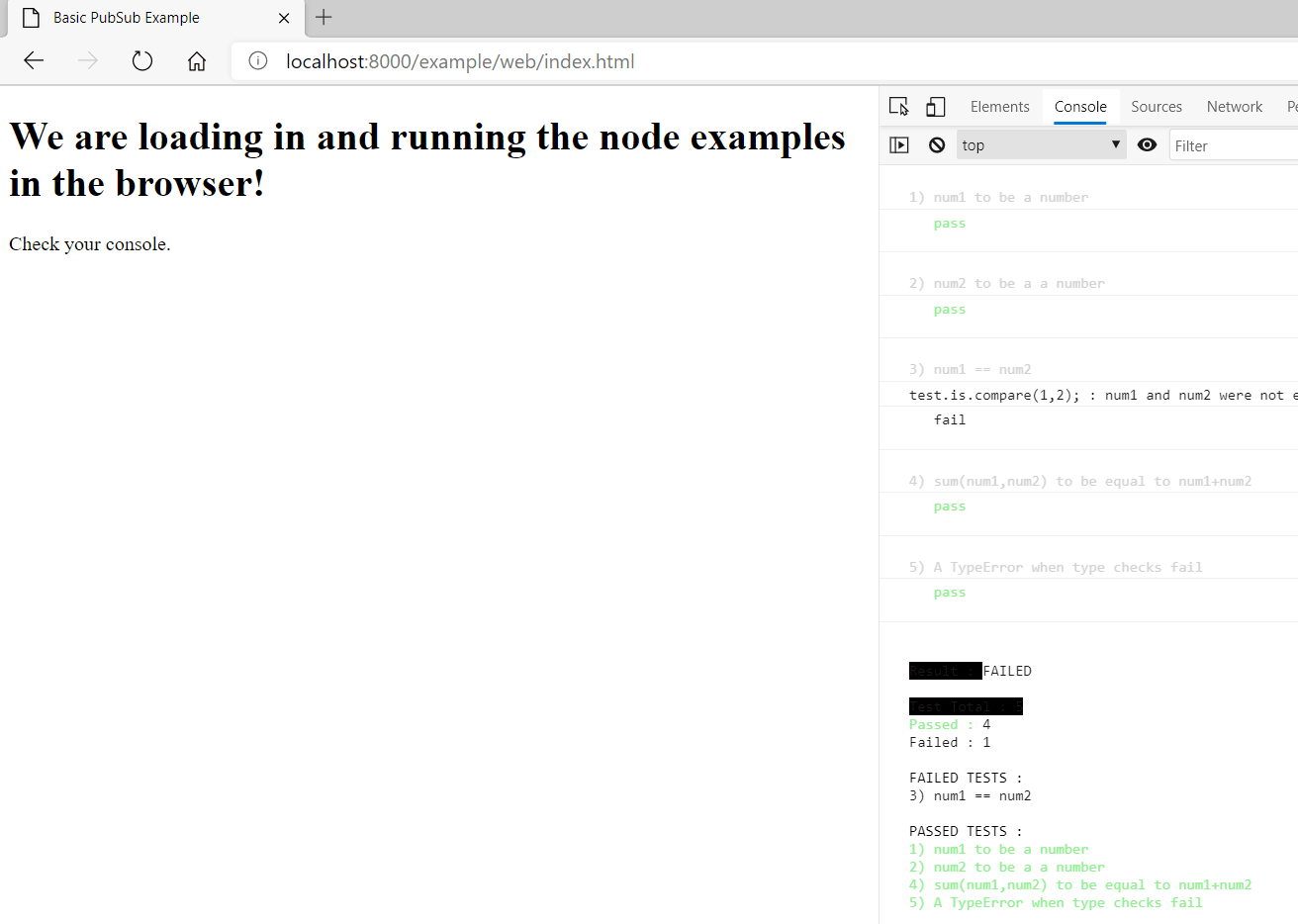Create live expression with eye icon
1298x924 pixels.
[x=1148, y=145]
